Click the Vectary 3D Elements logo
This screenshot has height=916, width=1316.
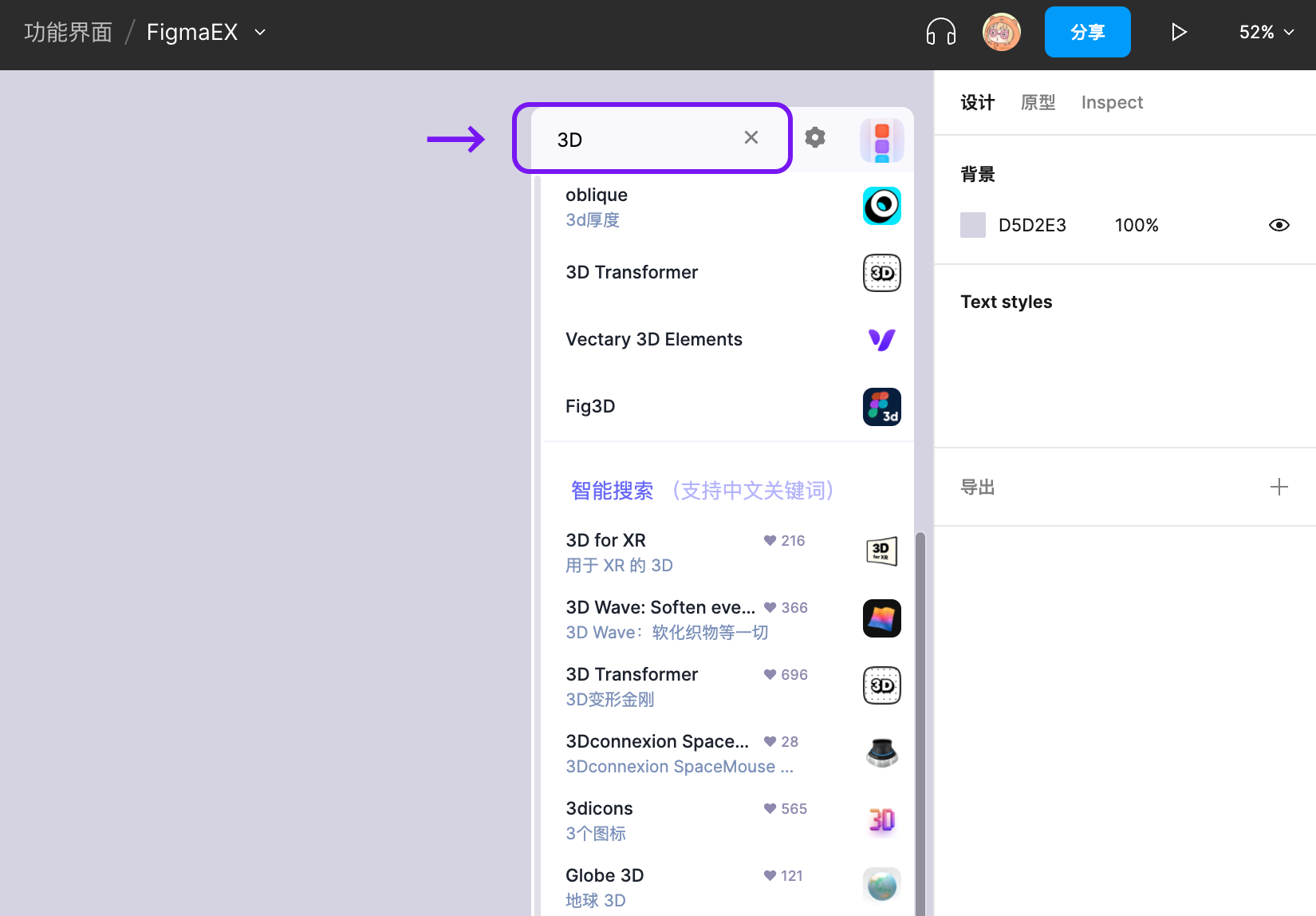(x=882, y=340)
